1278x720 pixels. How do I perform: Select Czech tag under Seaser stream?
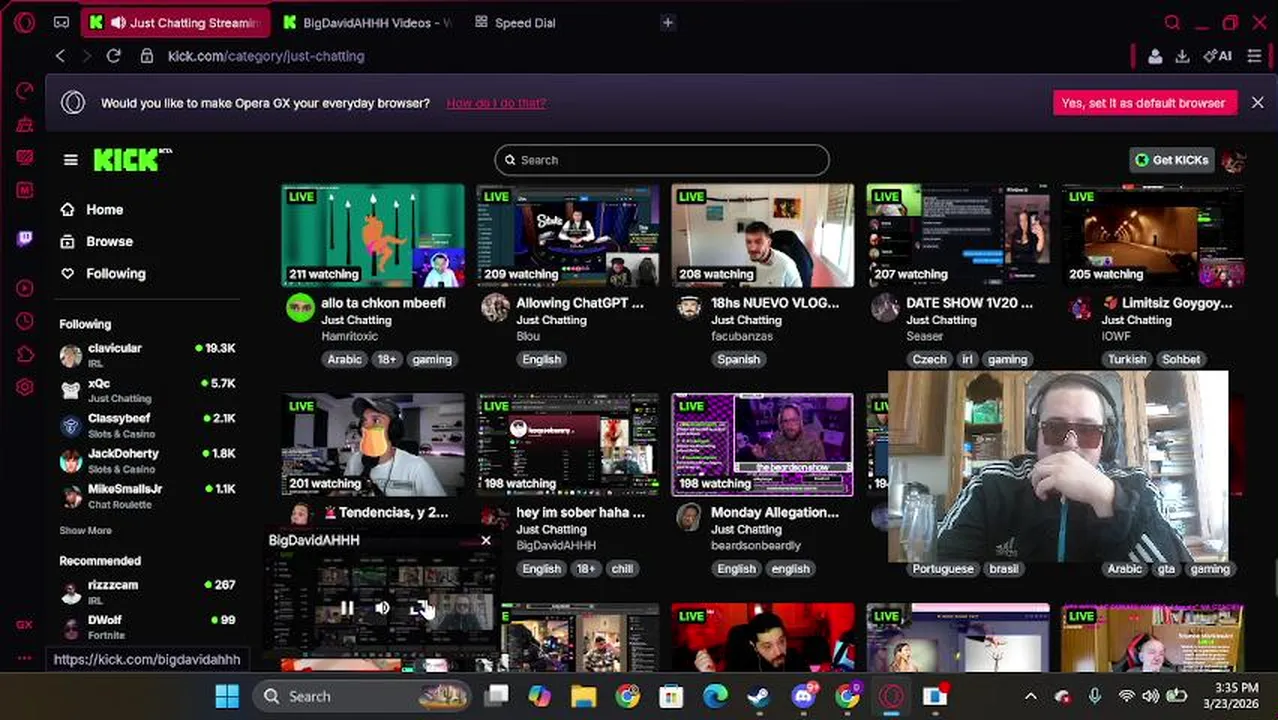pyautogui.click(x=929, y=359)
